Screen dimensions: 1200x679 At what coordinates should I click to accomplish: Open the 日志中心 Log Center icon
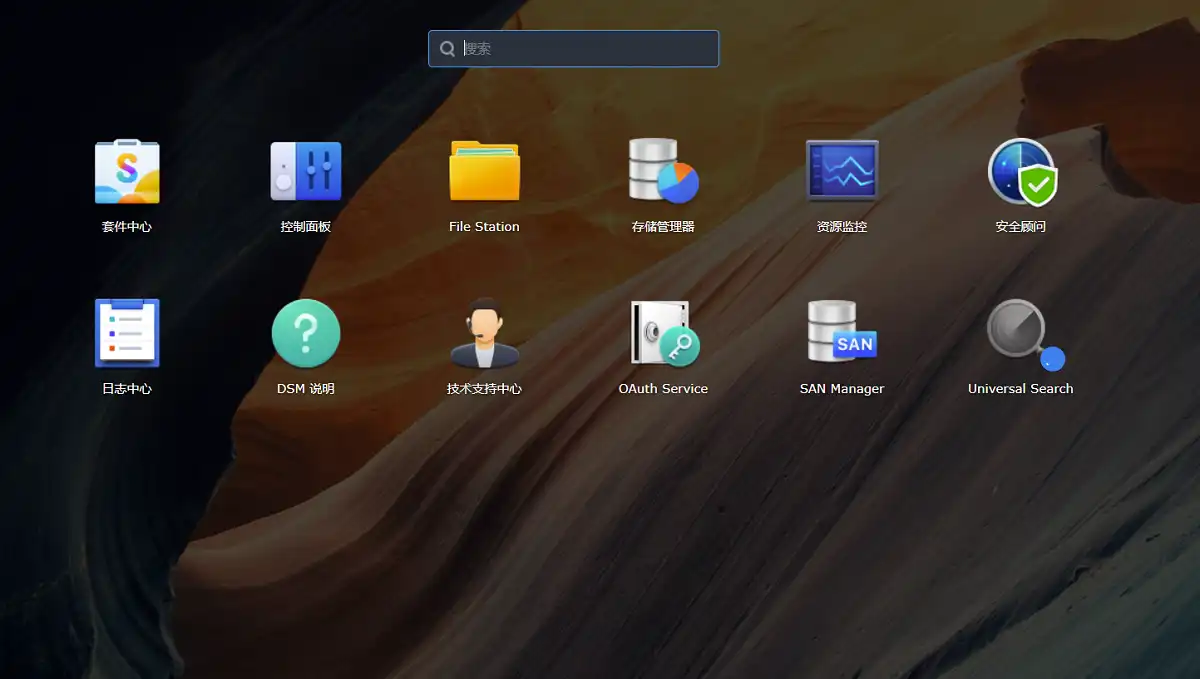click(127, 334)
